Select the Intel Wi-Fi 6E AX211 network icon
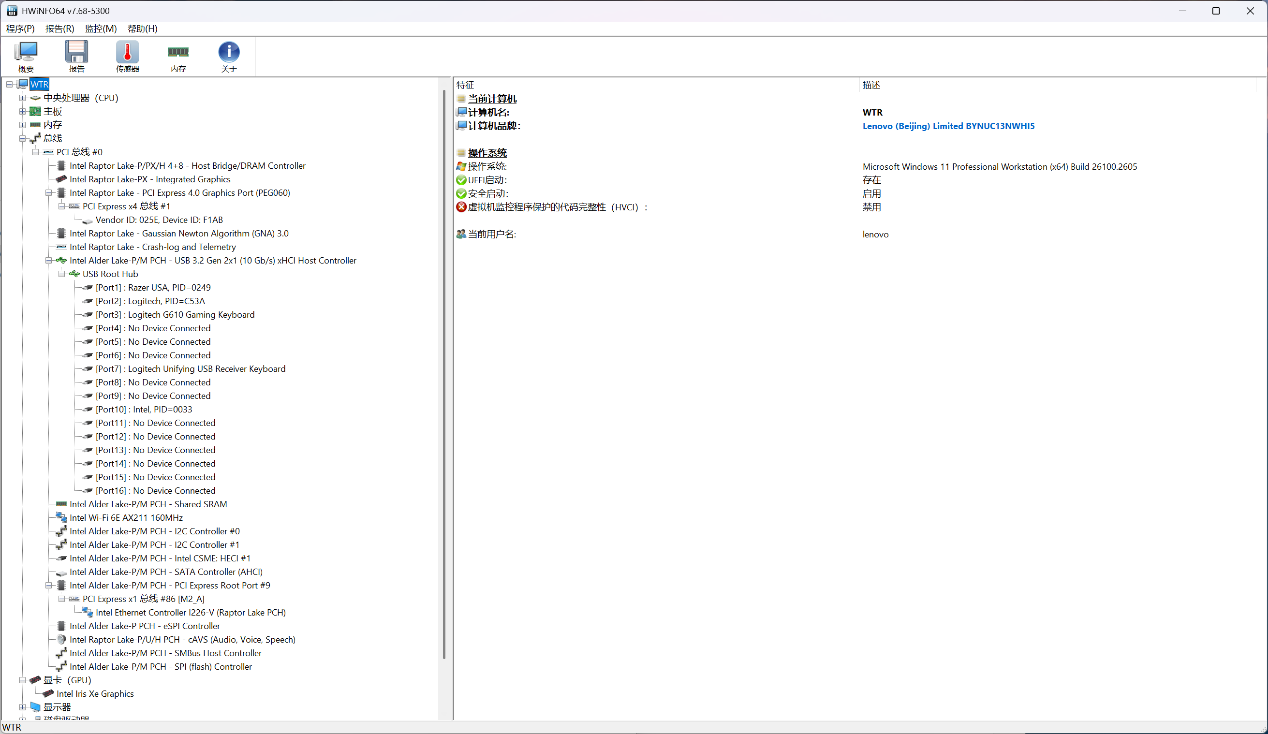The height and width of the screenshot is (734, 1268). pos(61,518)
